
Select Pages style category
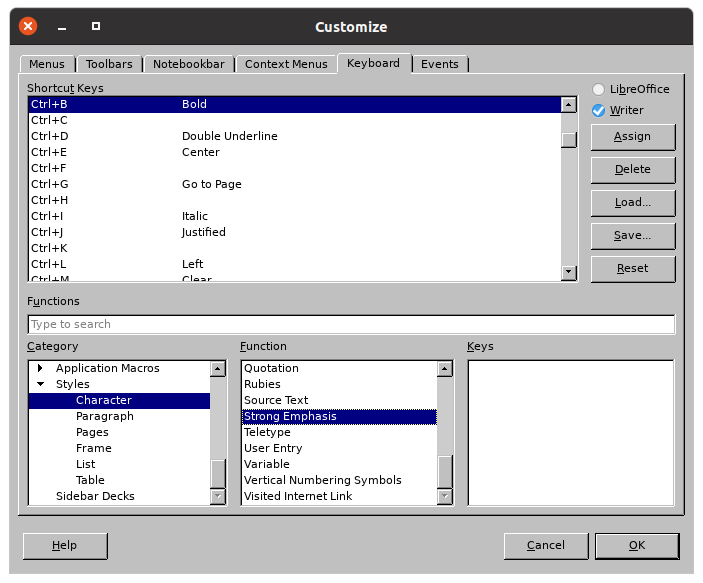point(119,433)
